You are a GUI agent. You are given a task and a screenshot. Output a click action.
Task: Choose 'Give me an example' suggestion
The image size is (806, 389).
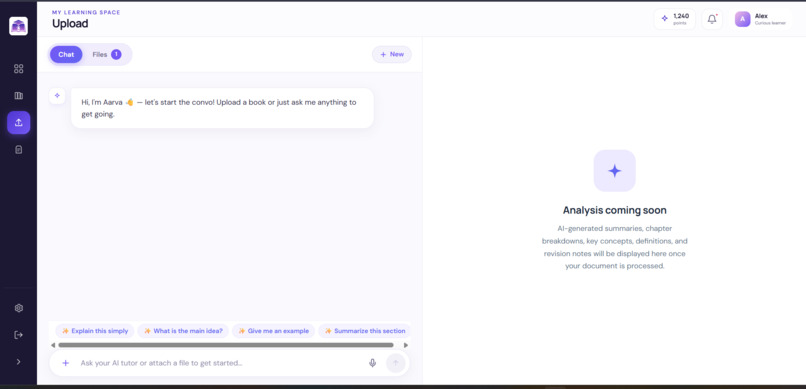pyautogui.click(x=273, y=331)
